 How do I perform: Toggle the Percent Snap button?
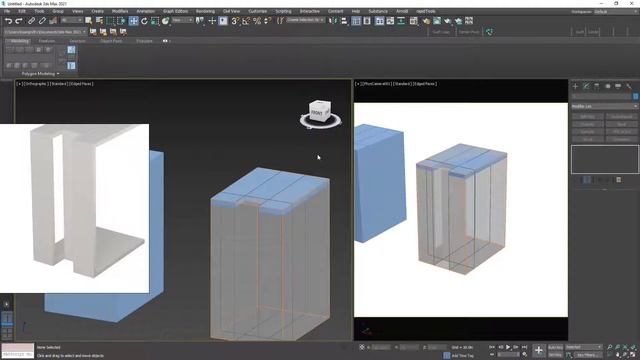(x=257, y=21)
